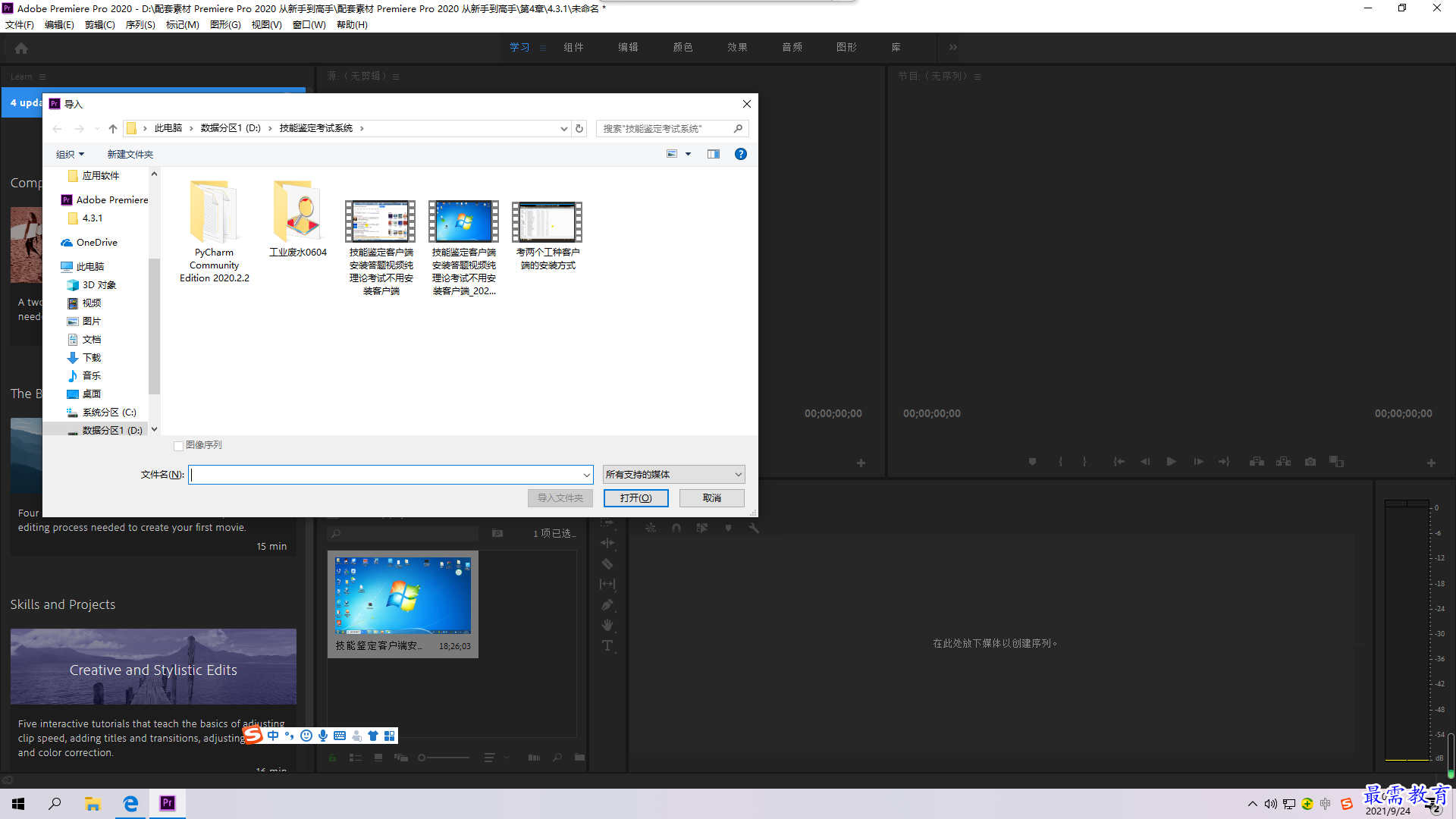Step back one frame in Program monitor
The width and height of the screenshot is (1456, 819).
1145,461
